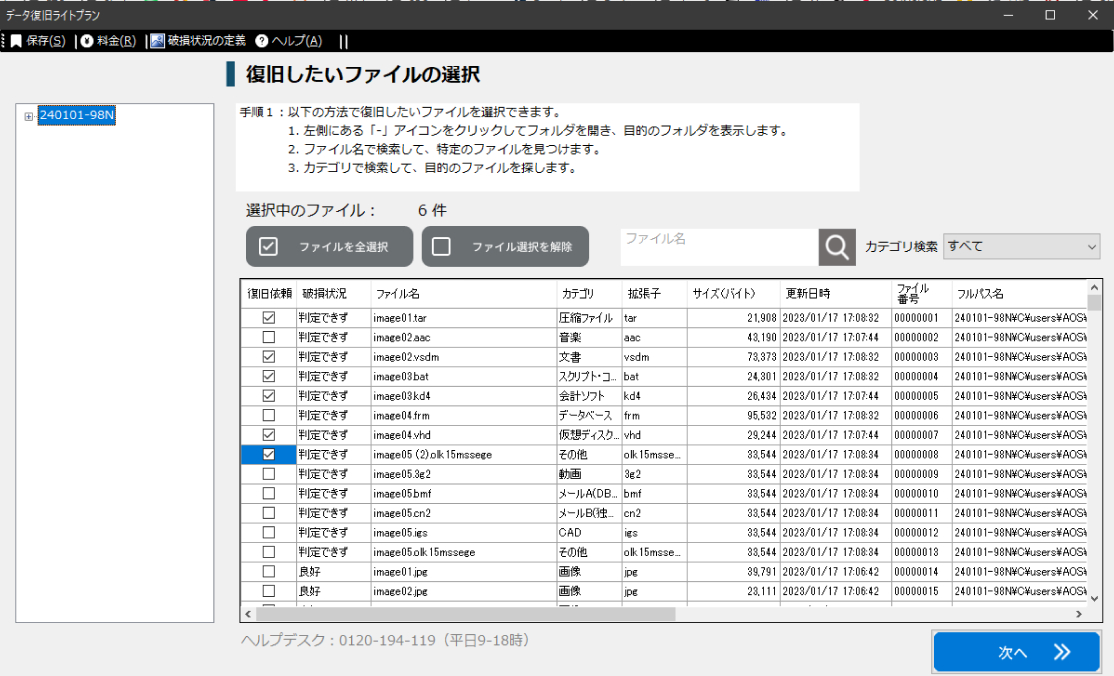Click the save bookmark icon in toolbar
This screenshot has height=676, width=1114.
click(16, 41)
